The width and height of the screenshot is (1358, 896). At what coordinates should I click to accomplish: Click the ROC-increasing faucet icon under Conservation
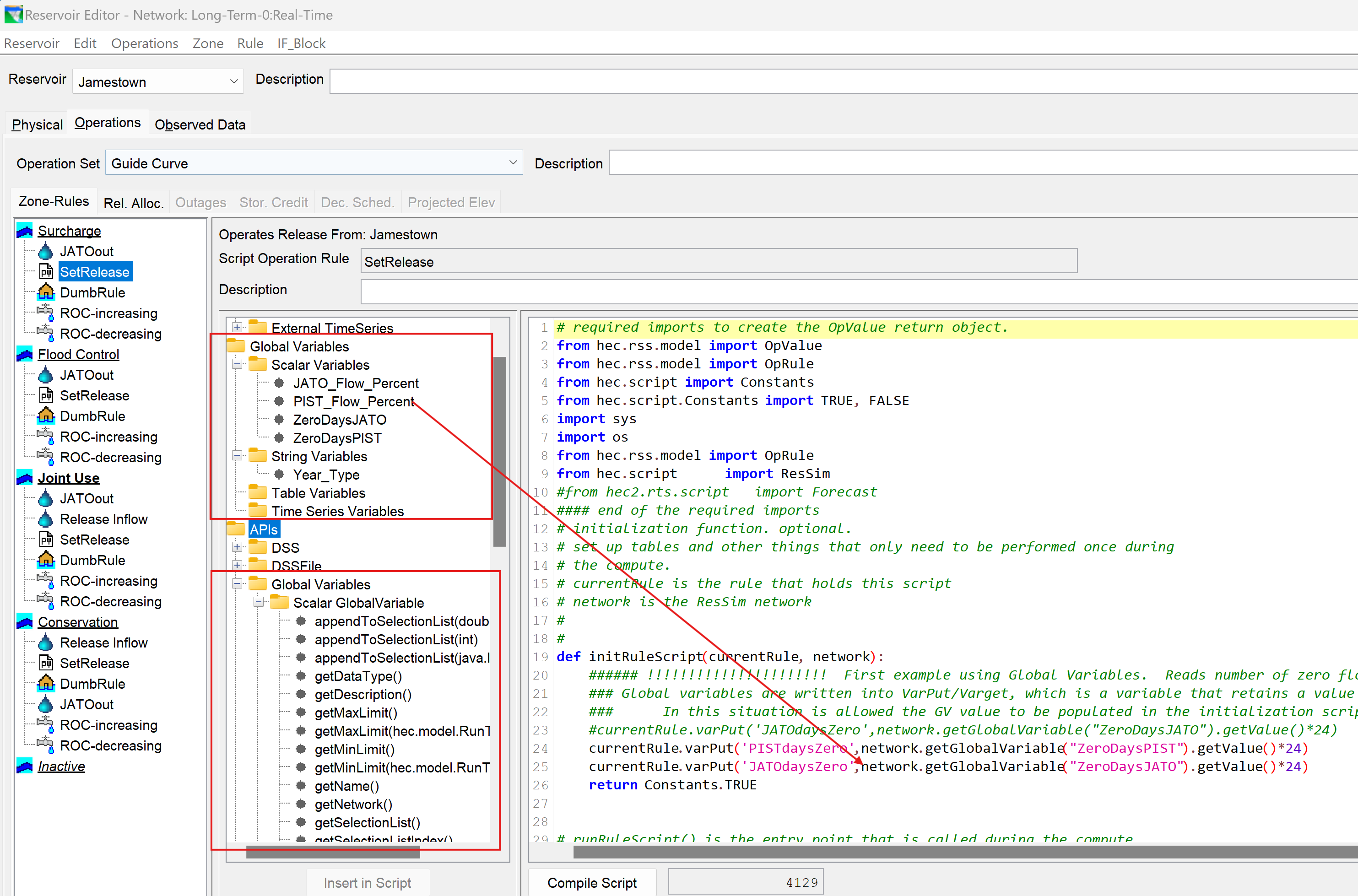coord(44,724)
